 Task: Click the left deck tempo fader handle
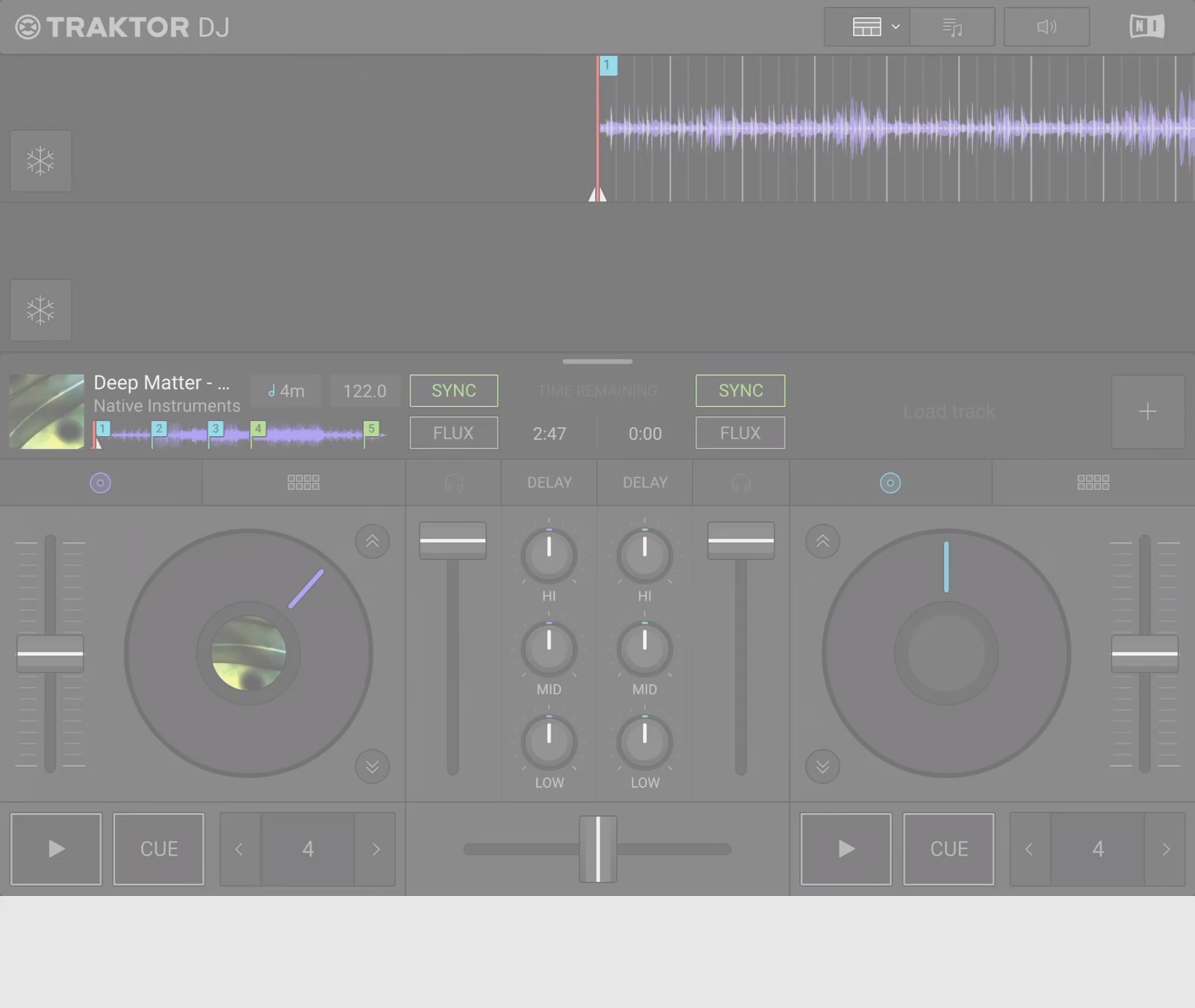[x=50, y=654]
